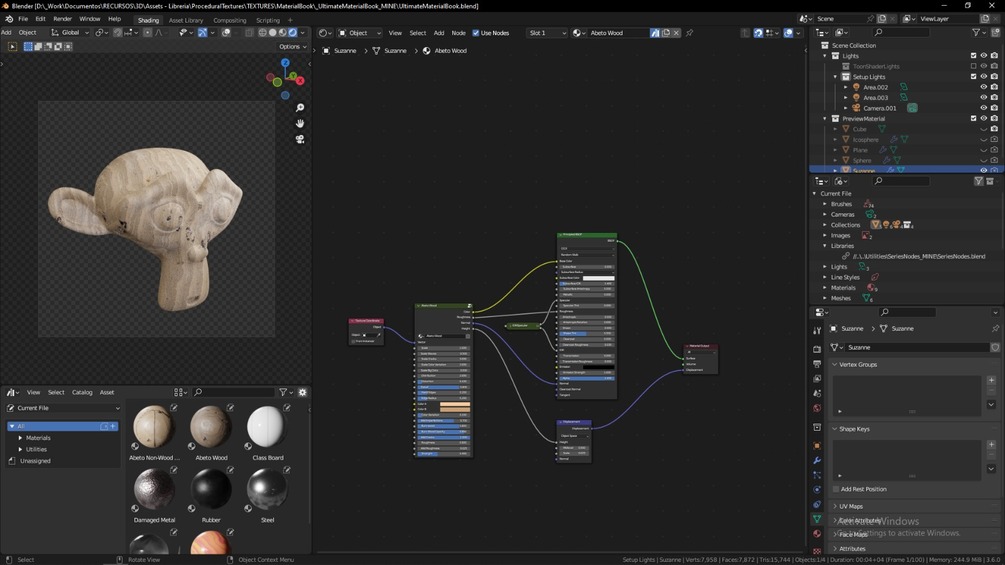Zoom the 3D viewport with magnifier icon
1005x565 pixels.
[299, 108]
